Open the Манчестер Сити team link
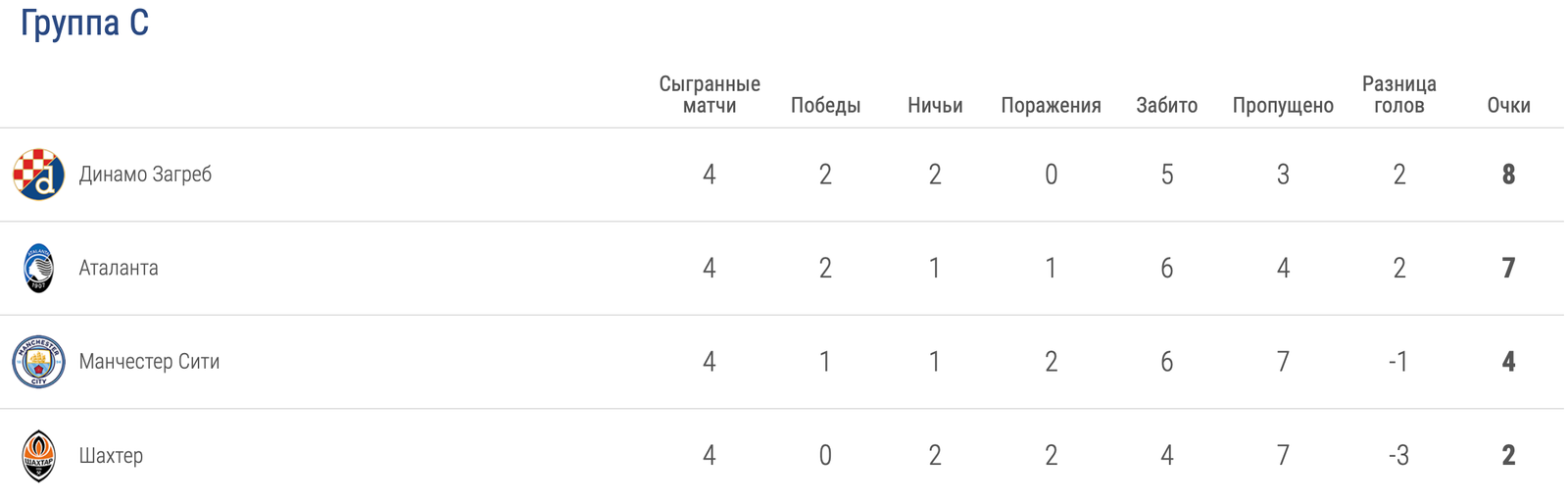This screenshot has width=1568, height=503. (x=149, y=362)
